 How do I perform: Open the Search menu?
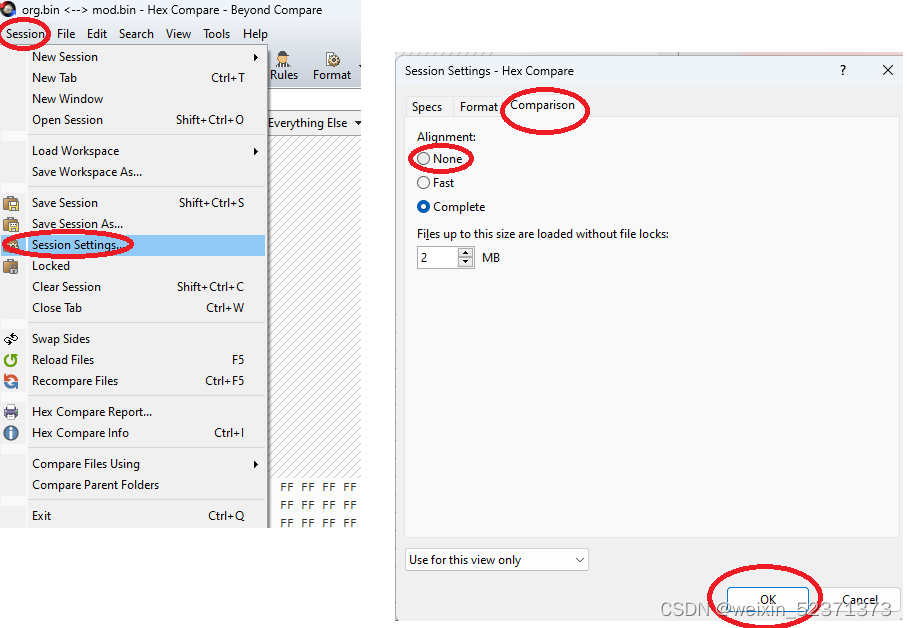[136, 34]
